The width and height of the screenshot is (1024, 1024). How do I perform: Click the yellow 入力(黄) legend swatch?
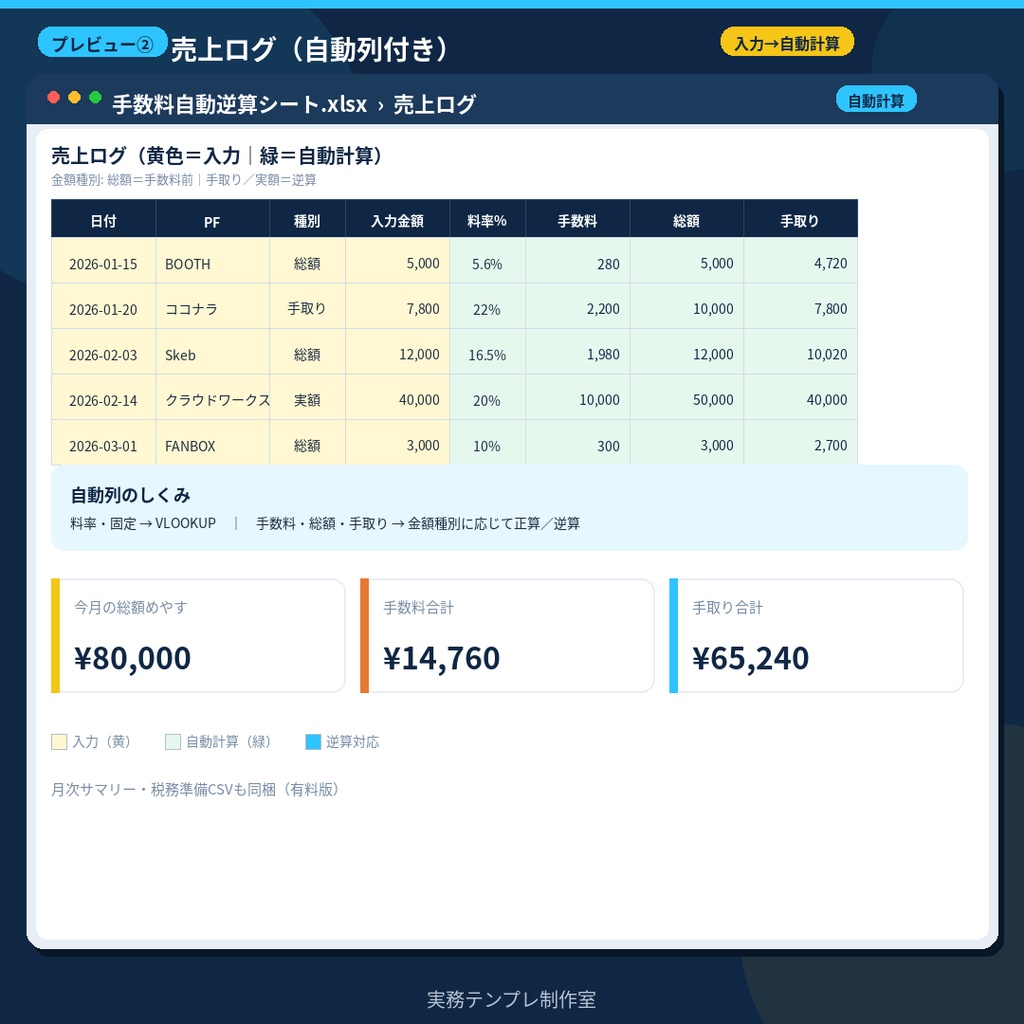click(x=59, y=742)
